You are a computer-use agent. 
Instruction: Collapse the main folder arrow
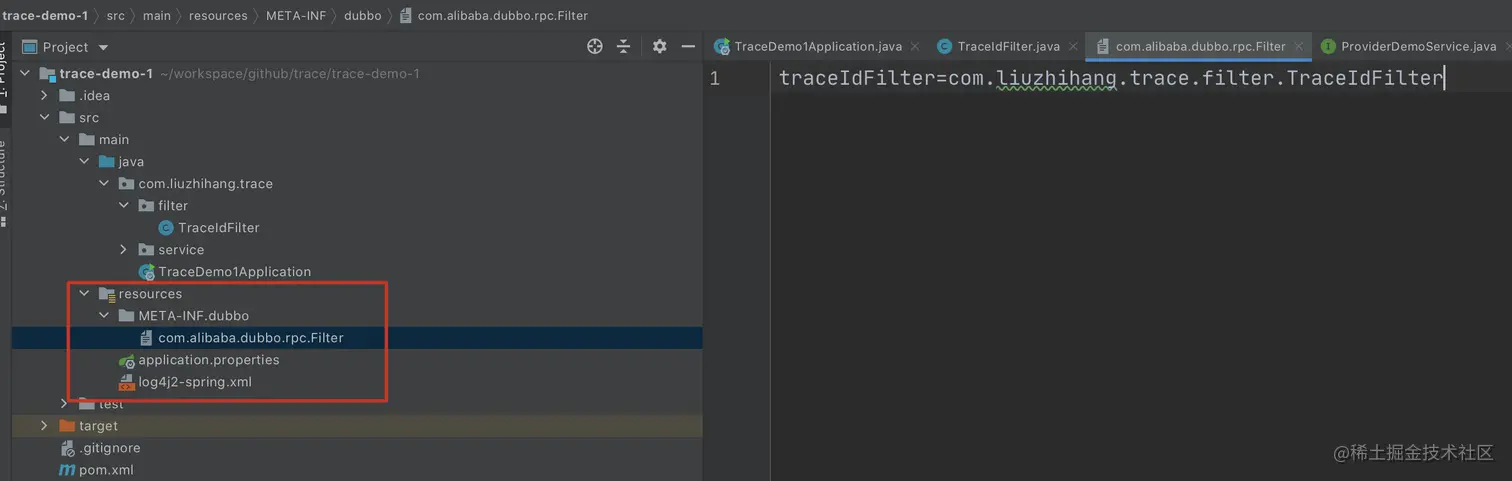click(x=64, y=140)
